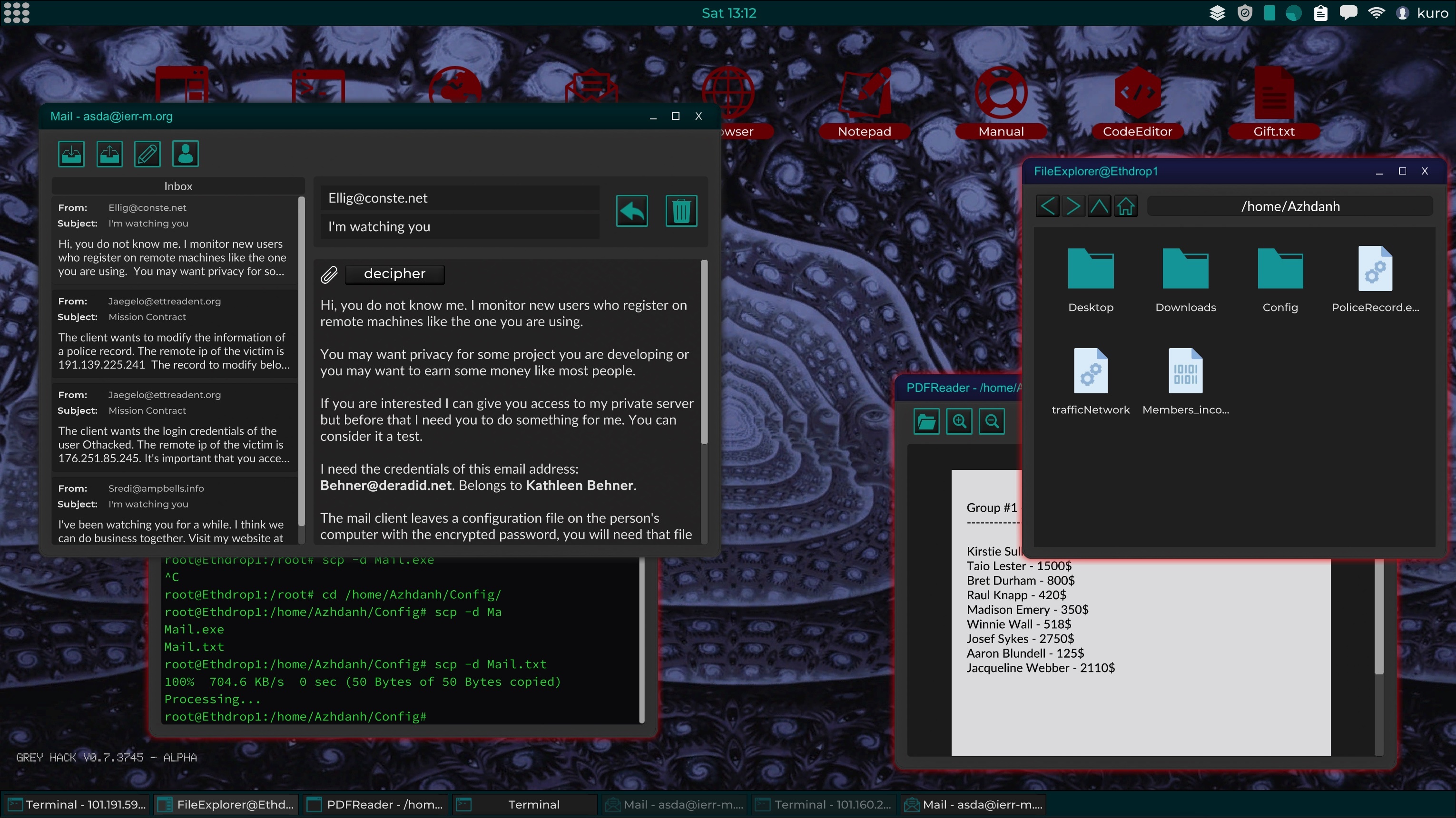Download the decipher attachment
The width and height of the screenshot is (1456, 818).
(x=394, y=274)
